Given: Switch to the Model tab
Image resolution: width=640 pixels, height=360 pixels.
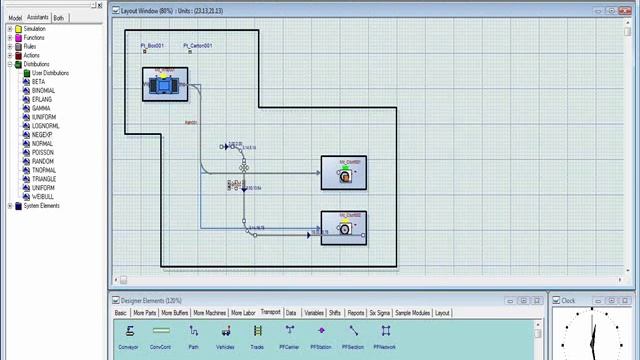Looking at the screenshot, I should (x=15, y=18).
